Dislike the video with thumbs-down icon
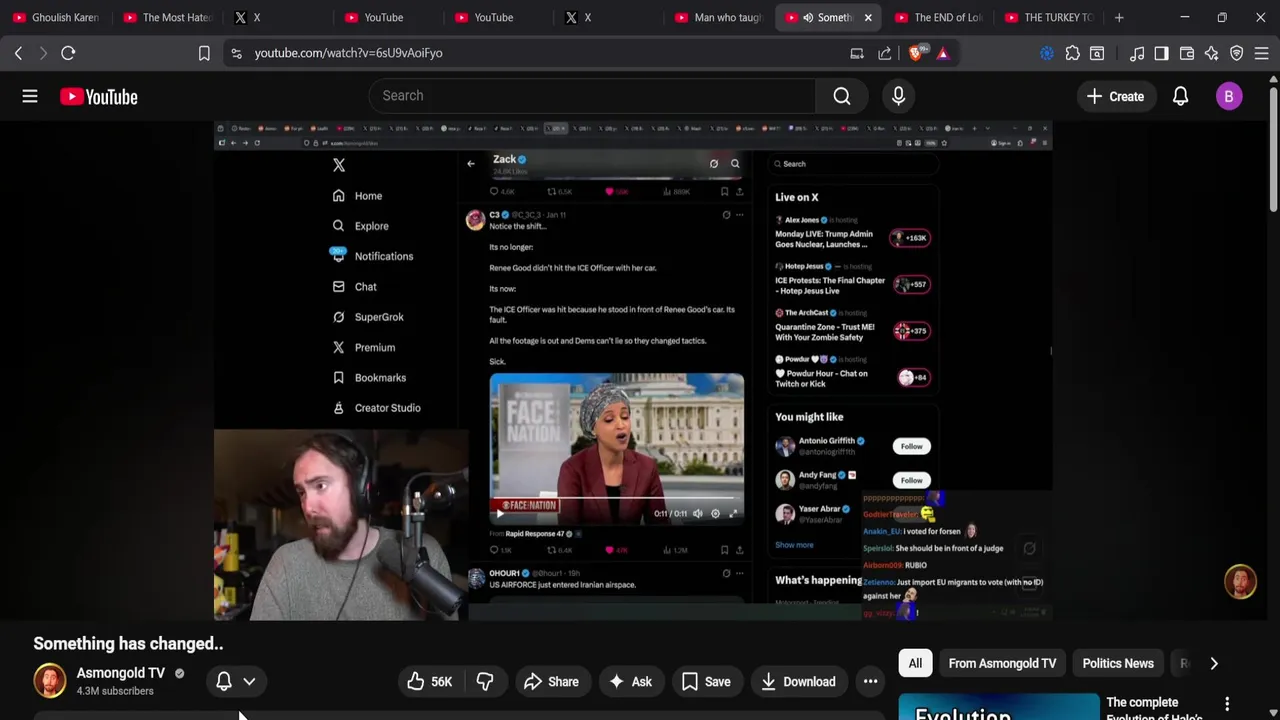The height and width of the screenshot is (720, 1280). [485, 682]
